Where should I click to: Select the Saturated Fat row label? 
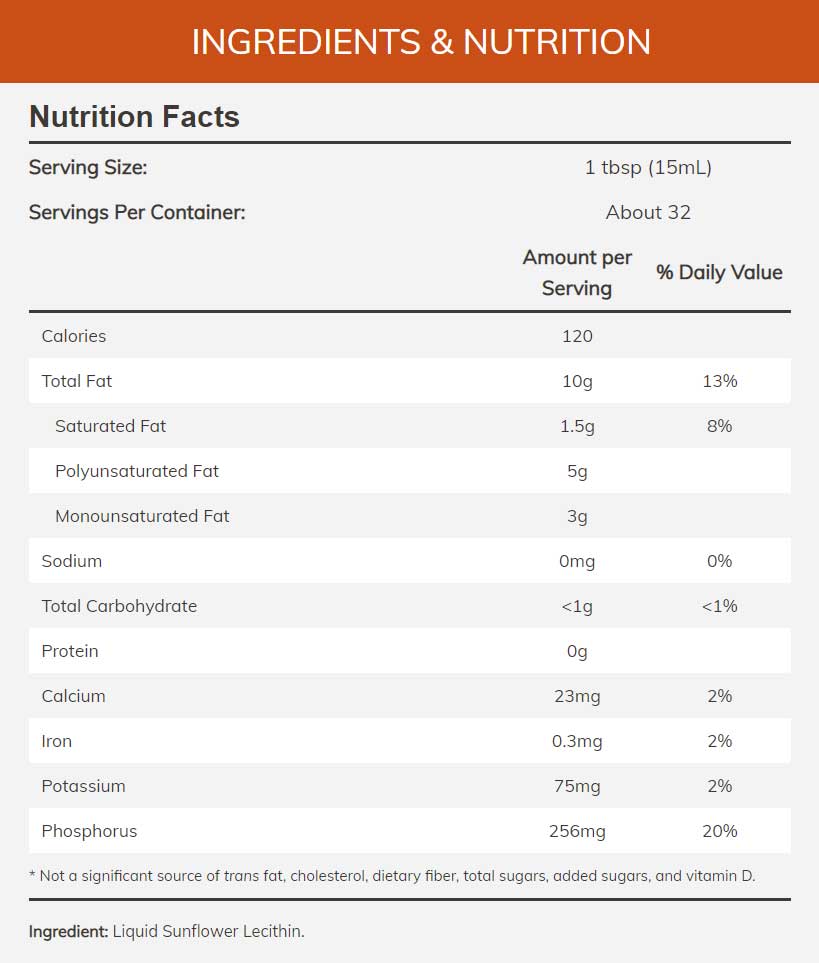click(110, 426)
